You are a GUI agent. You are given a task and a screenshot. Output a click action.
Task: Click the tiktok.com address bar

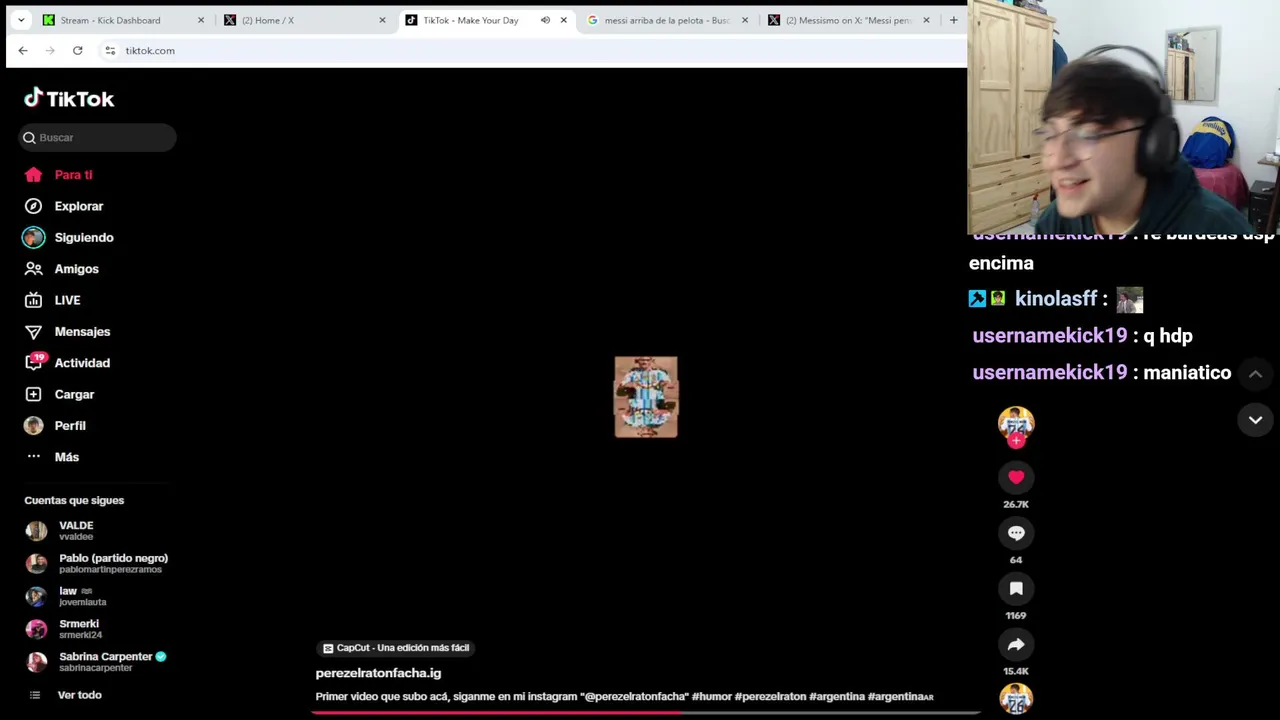pyautogui.click(x=530, y=50)
